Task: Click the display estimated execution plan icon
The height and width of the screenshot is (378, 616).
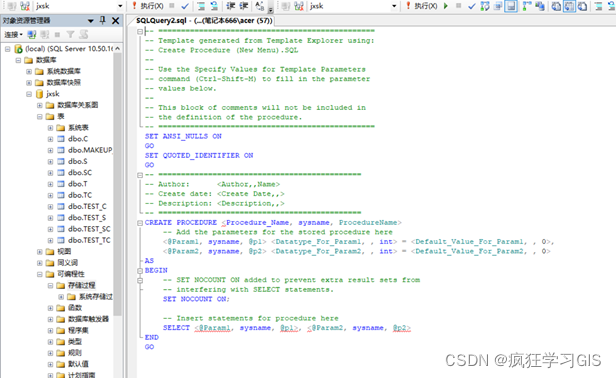Action: pyautogui.click(x=485, y=6)
